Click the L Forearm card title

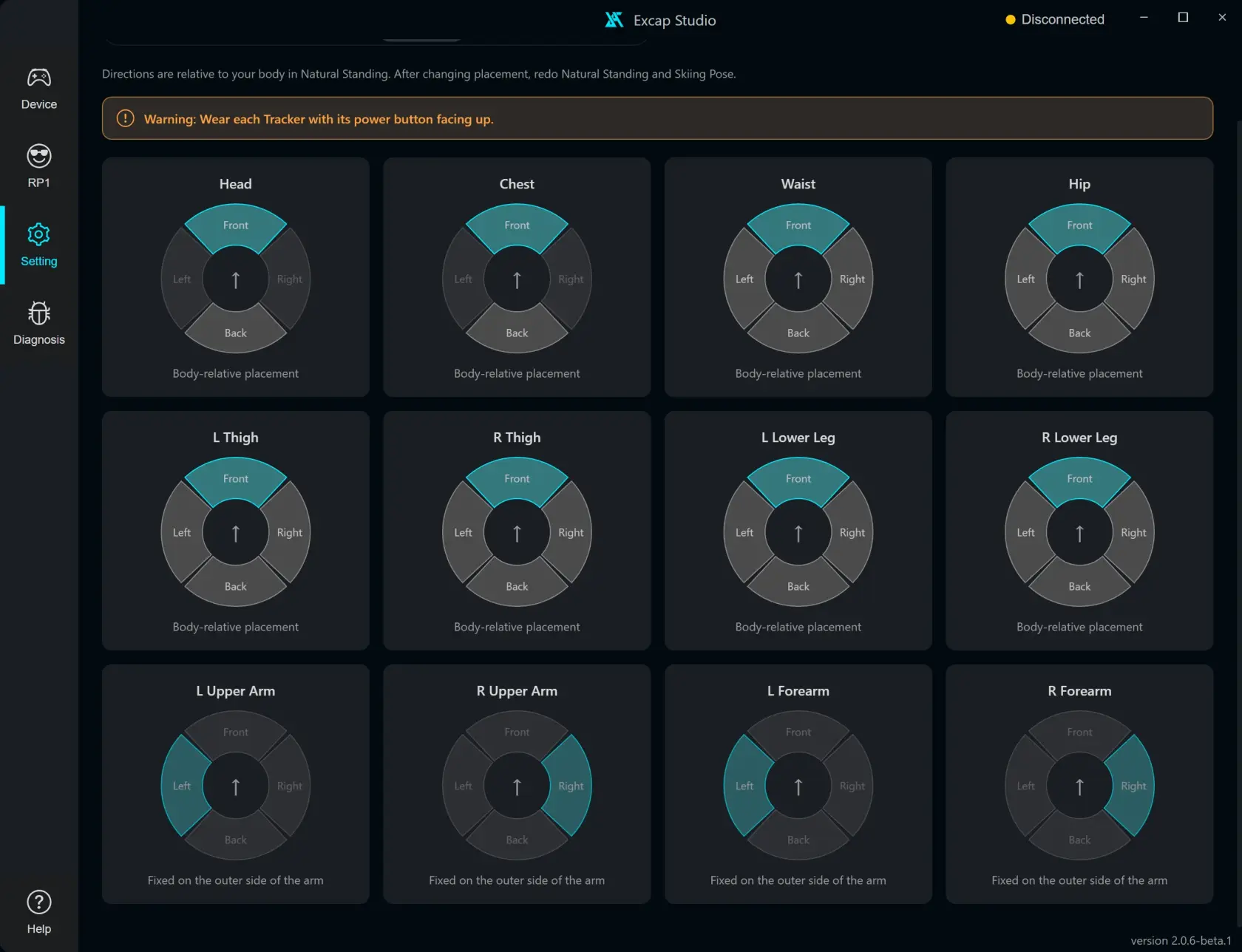tap(798, 691)
